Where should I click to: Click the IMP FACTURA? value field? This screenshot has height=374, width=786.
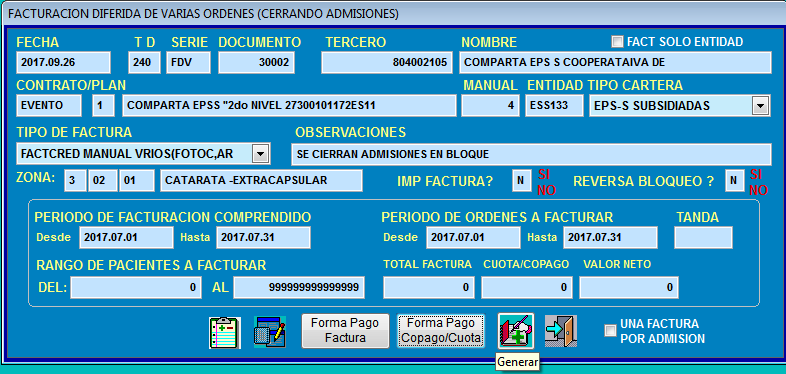521,180
